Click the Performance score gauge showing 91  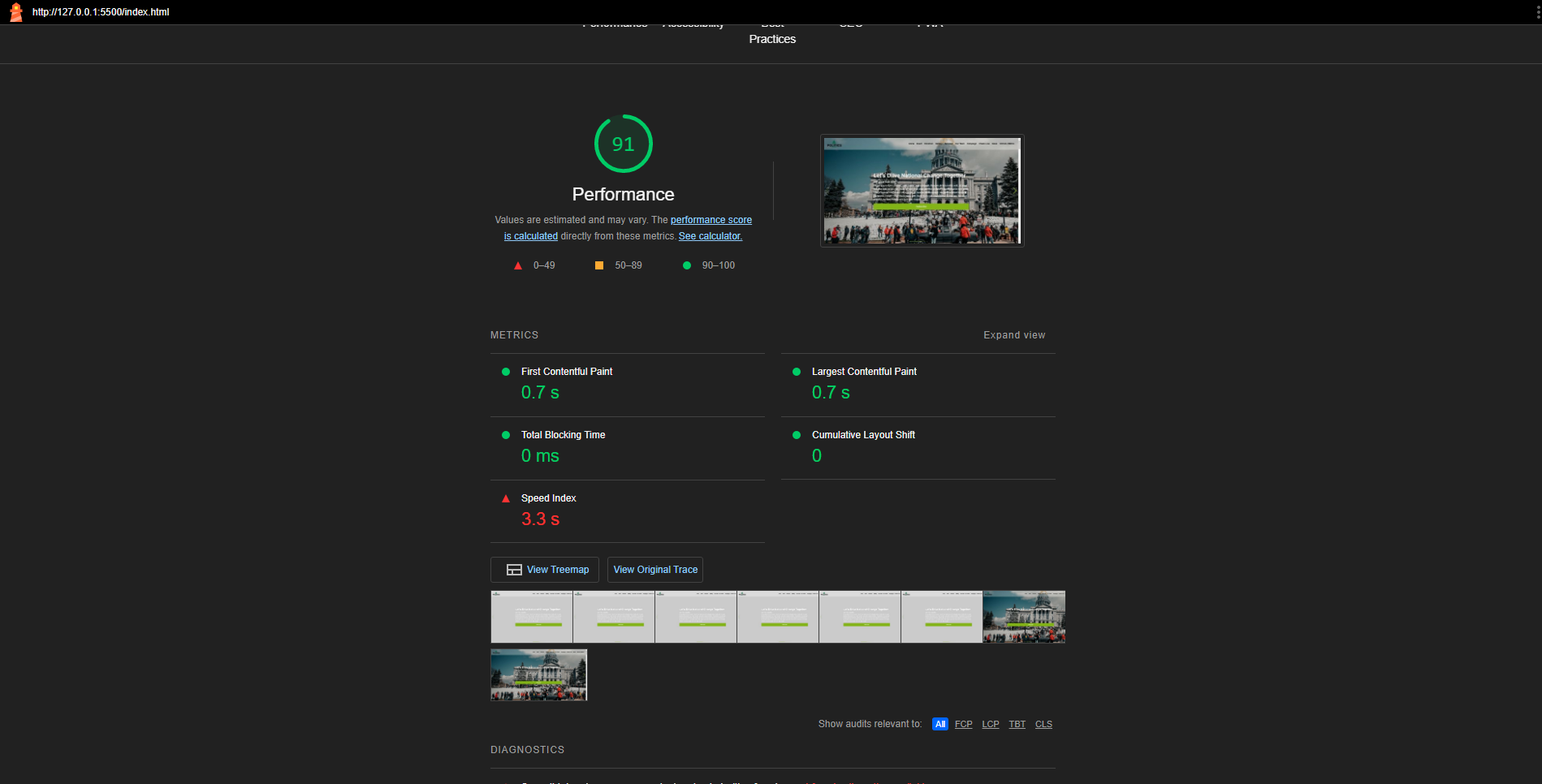tap(623, 144)
